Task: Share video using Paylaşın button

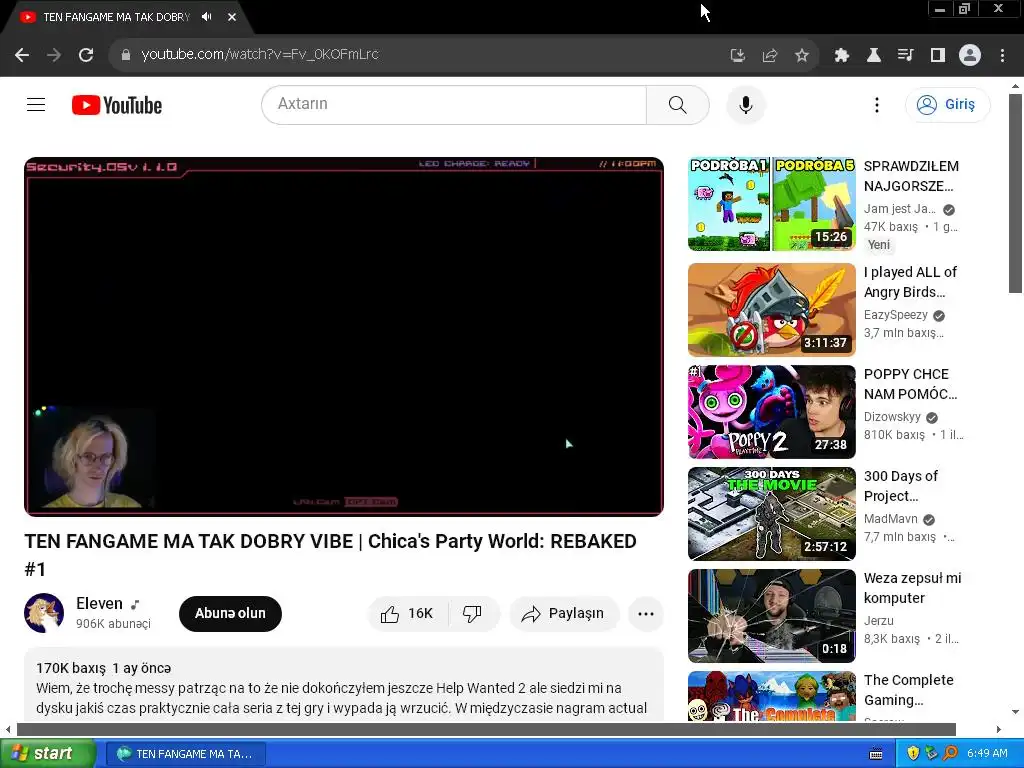Action: tap(564, 613)
